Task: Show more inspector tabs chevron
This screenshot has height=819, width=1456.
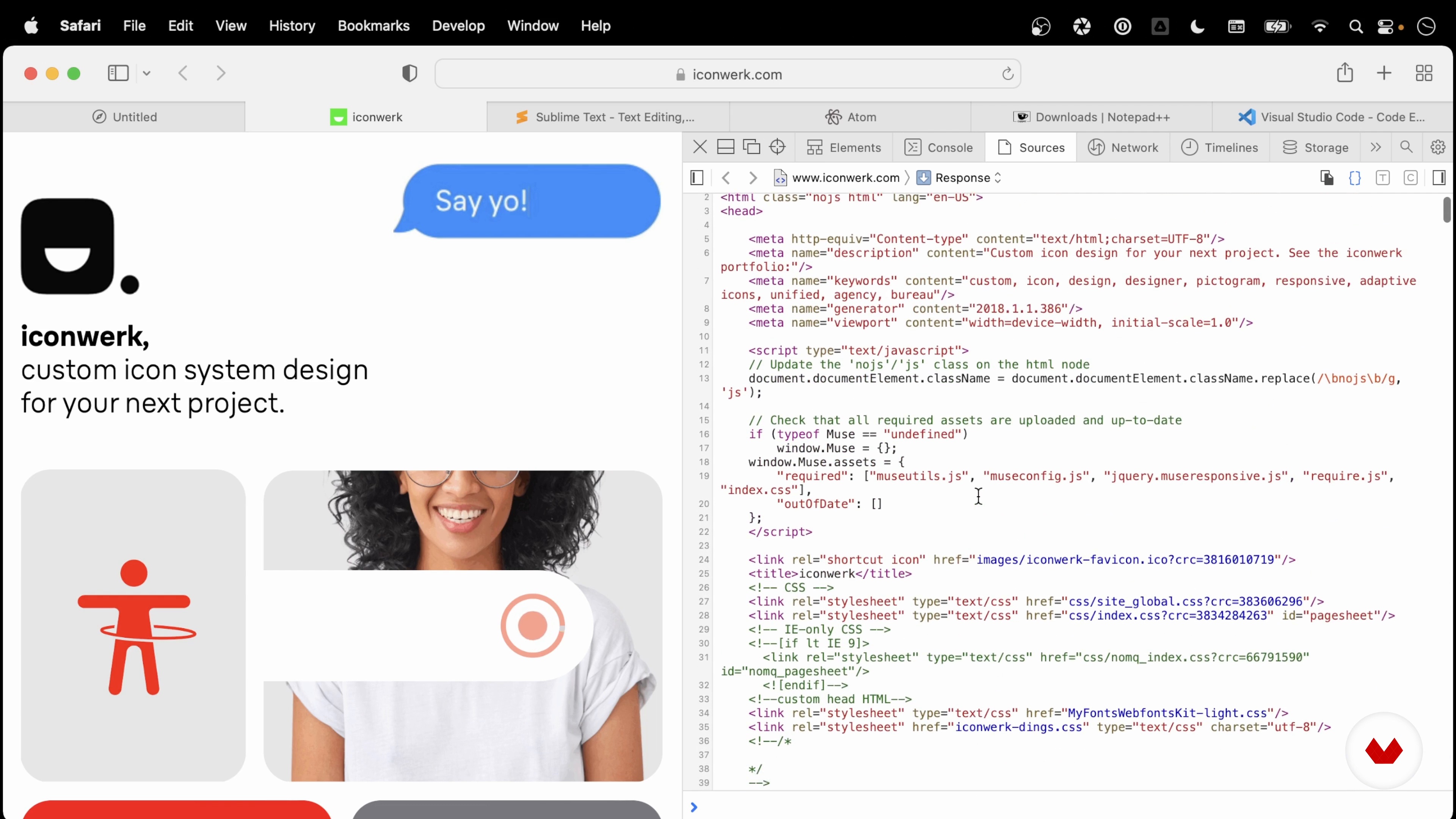Action: point(1376,147)
